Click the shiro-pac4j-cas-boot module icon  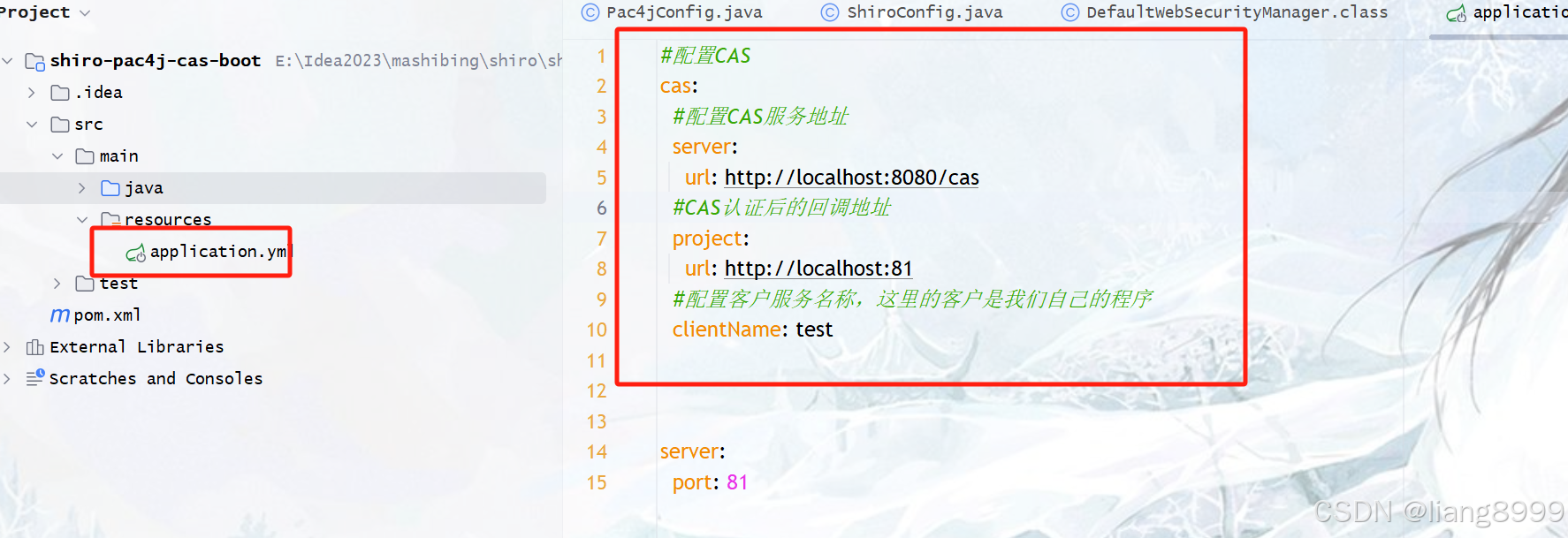pos(34,61)
